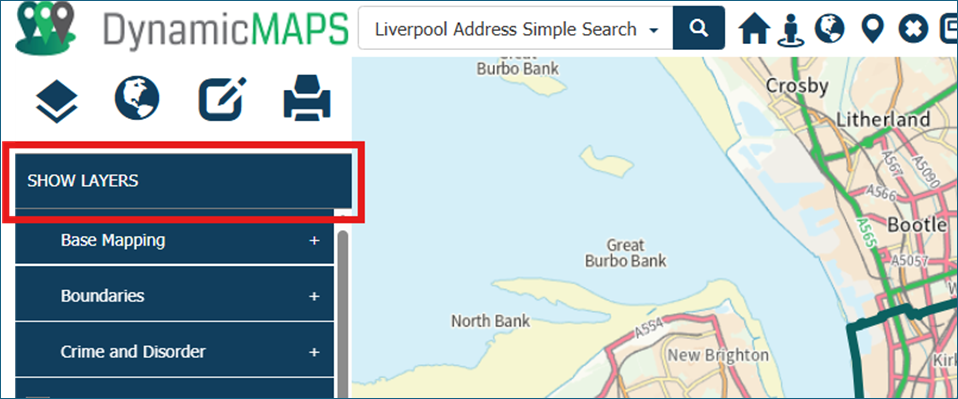Expand Boundaries layer group plus sign
958x399 pixels.
point(314,296)
